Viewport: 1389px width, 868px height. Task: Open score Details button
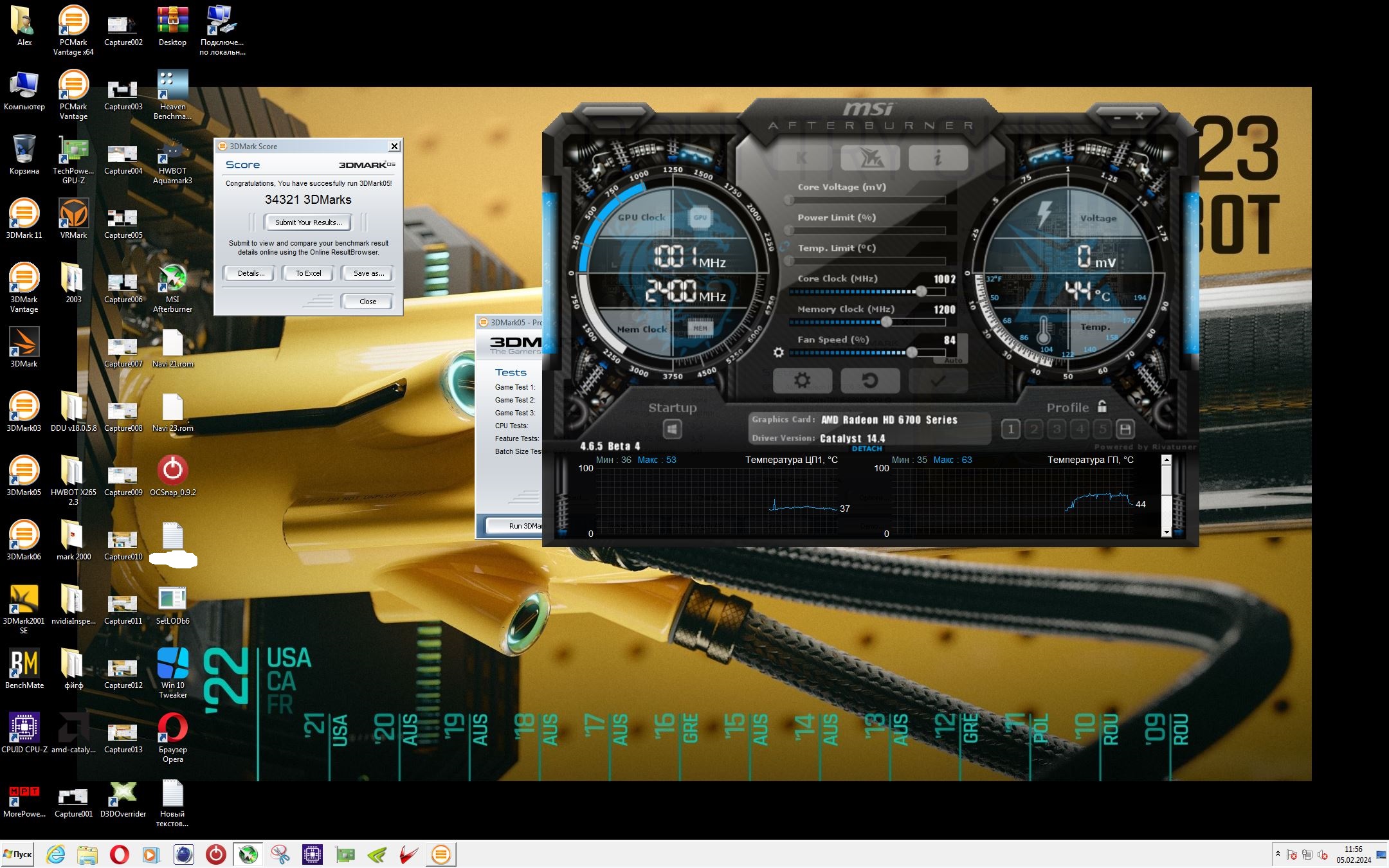pyautogui.click(x=250, y=273)
